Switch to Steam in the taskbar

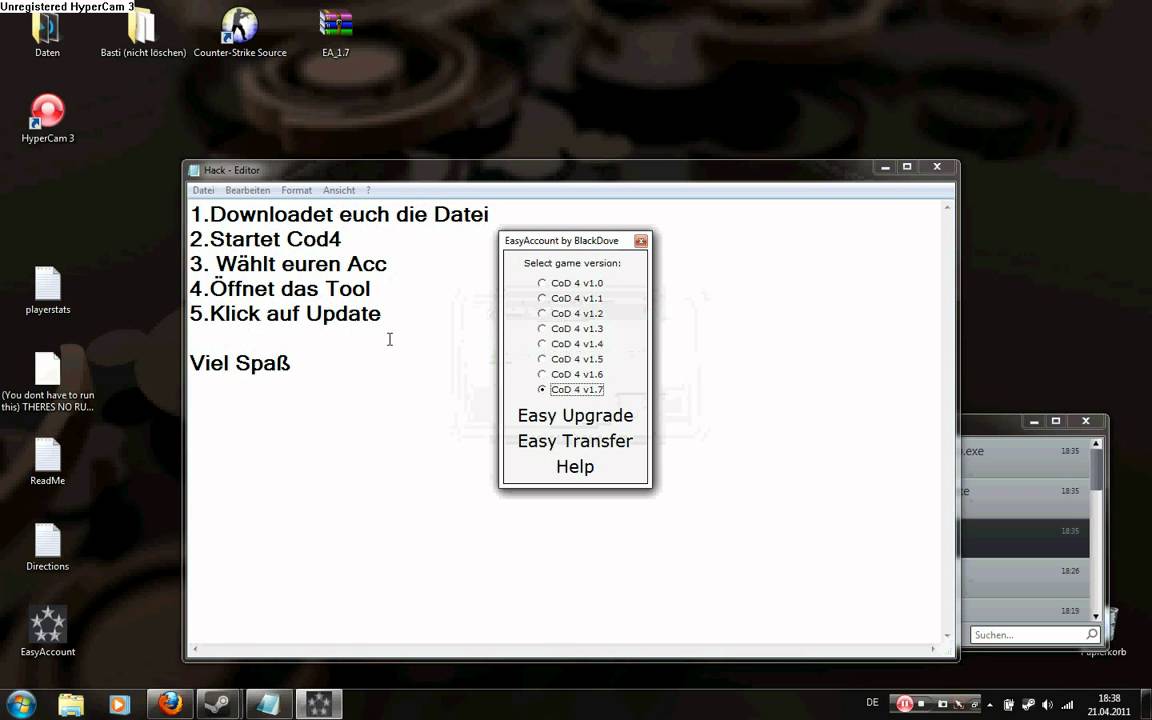(219, 705)
